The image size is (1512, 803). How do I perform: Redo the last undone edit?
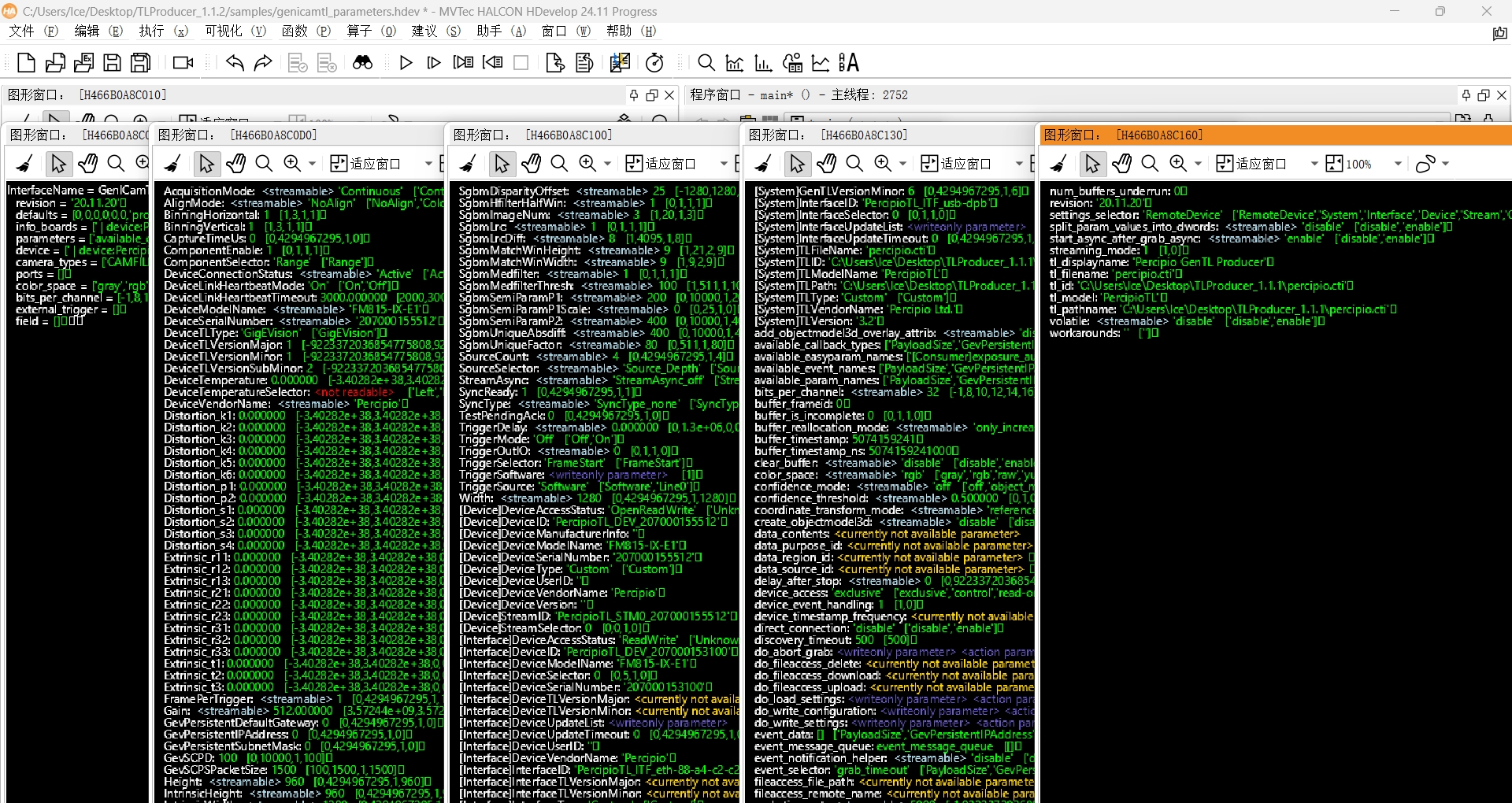pyautogui.click(x=263, y=63)
